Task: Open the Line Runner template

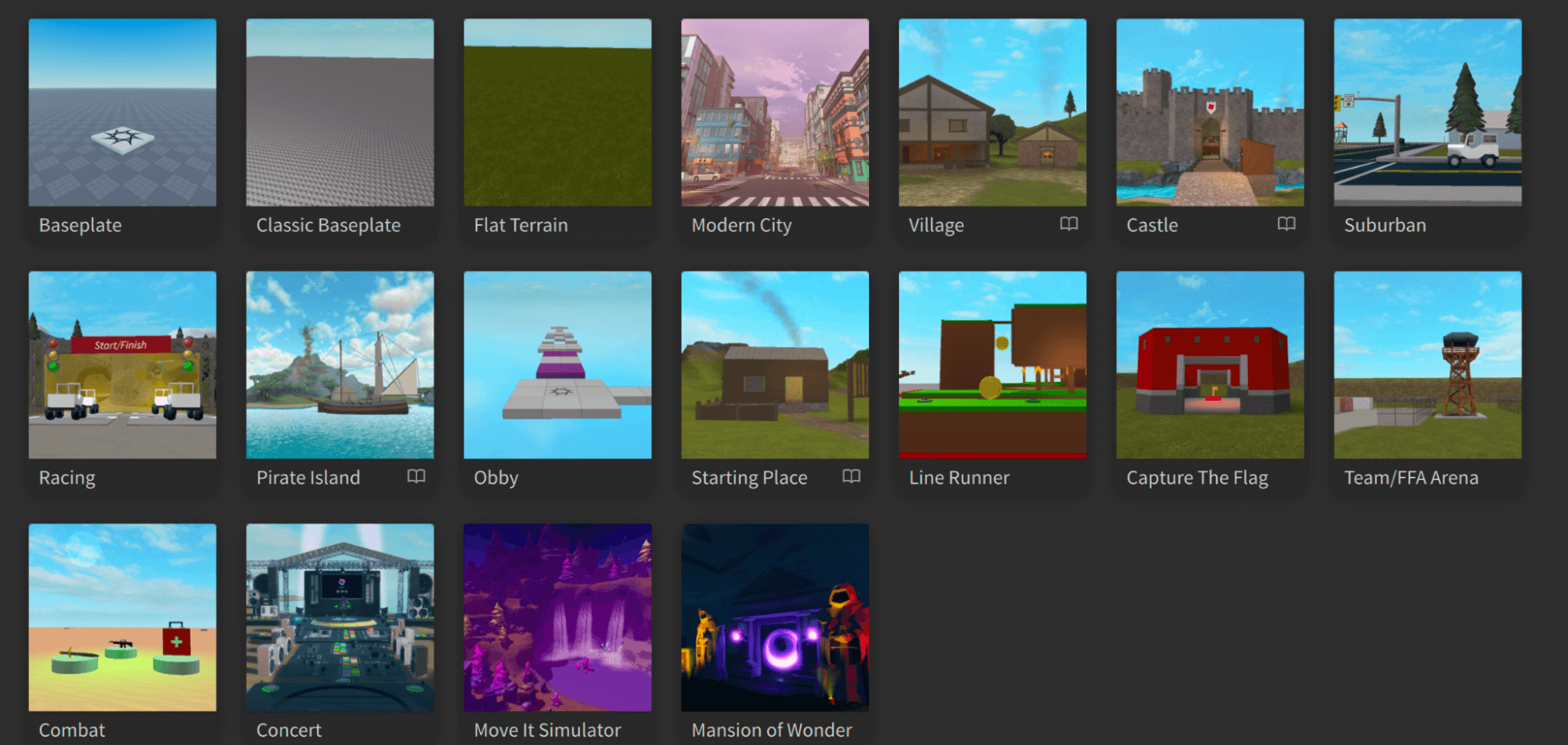Action: tap(991, 365)
